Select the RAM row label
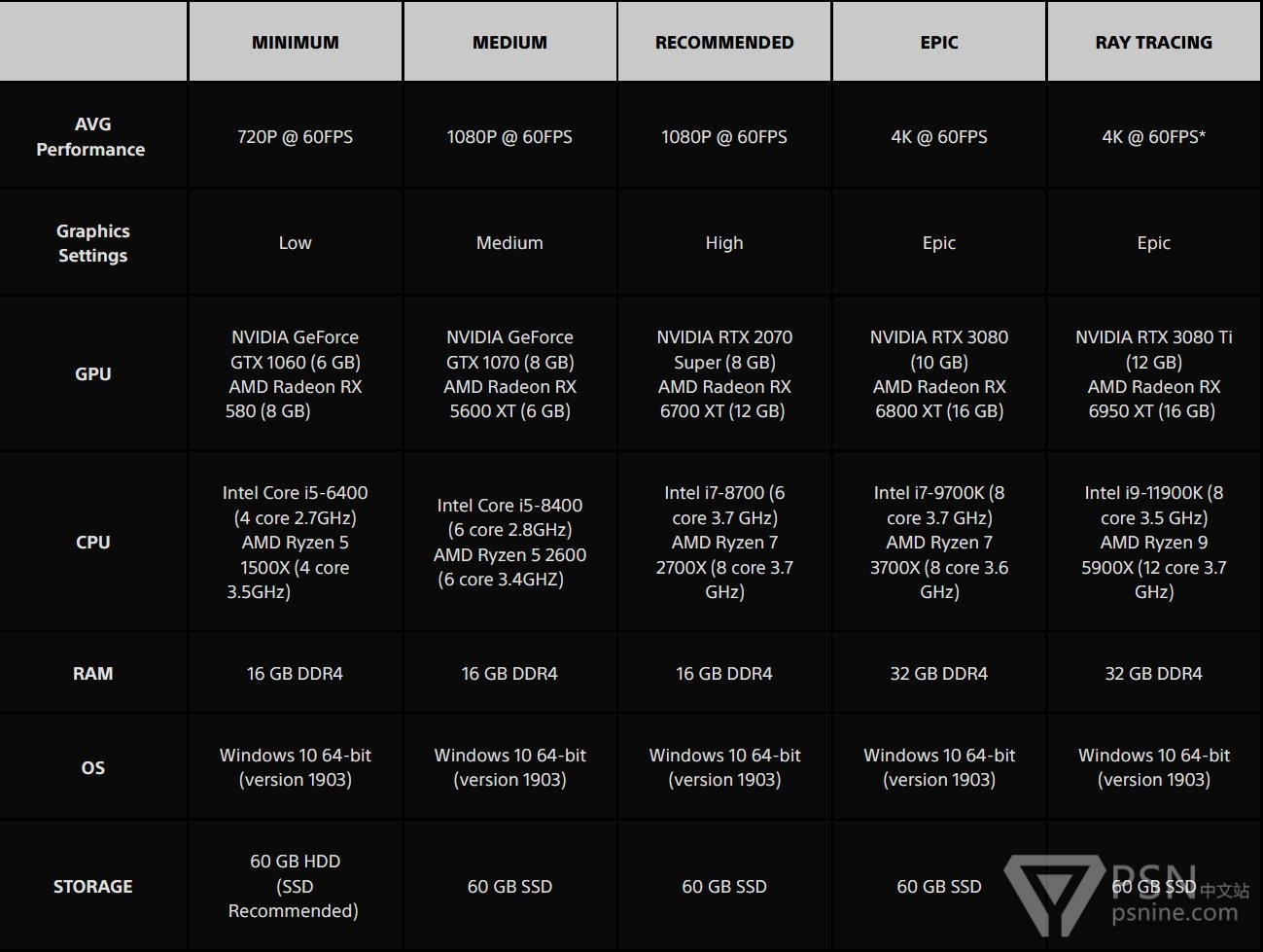The height and width of the screenshot is (952, 1263). [x=93, y=673]
